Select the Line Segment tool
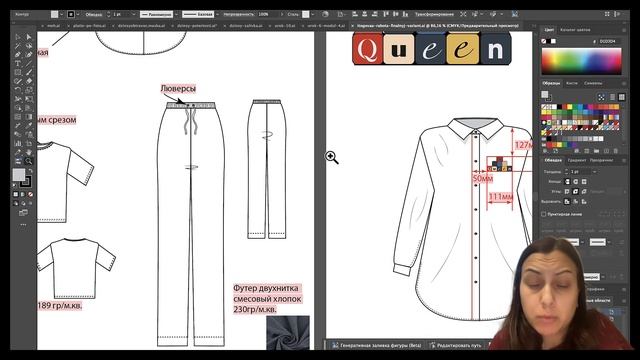640x360 pixels. (x=29, y=64)
